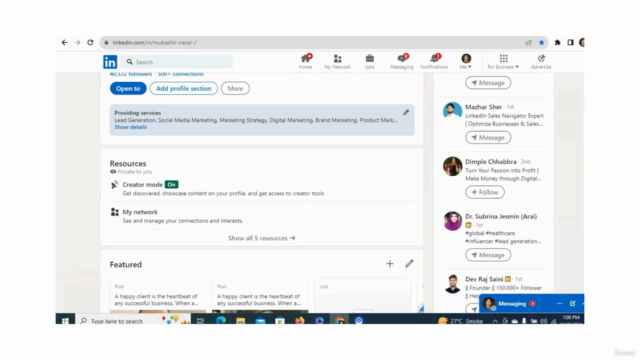The image size is (640, 360).
Task: Open the Messaging navbar icon
Action: pyautogui.click(x=402, y=62)
